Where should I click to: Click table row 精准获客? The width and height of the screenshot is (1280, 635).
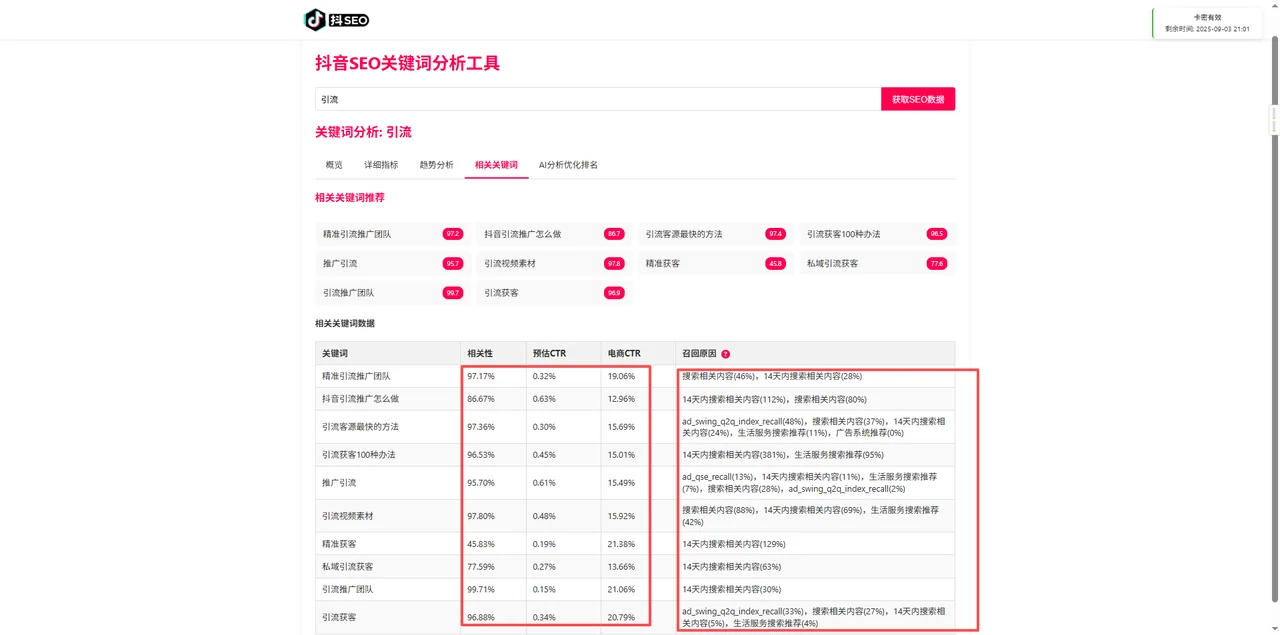point(635,544)
